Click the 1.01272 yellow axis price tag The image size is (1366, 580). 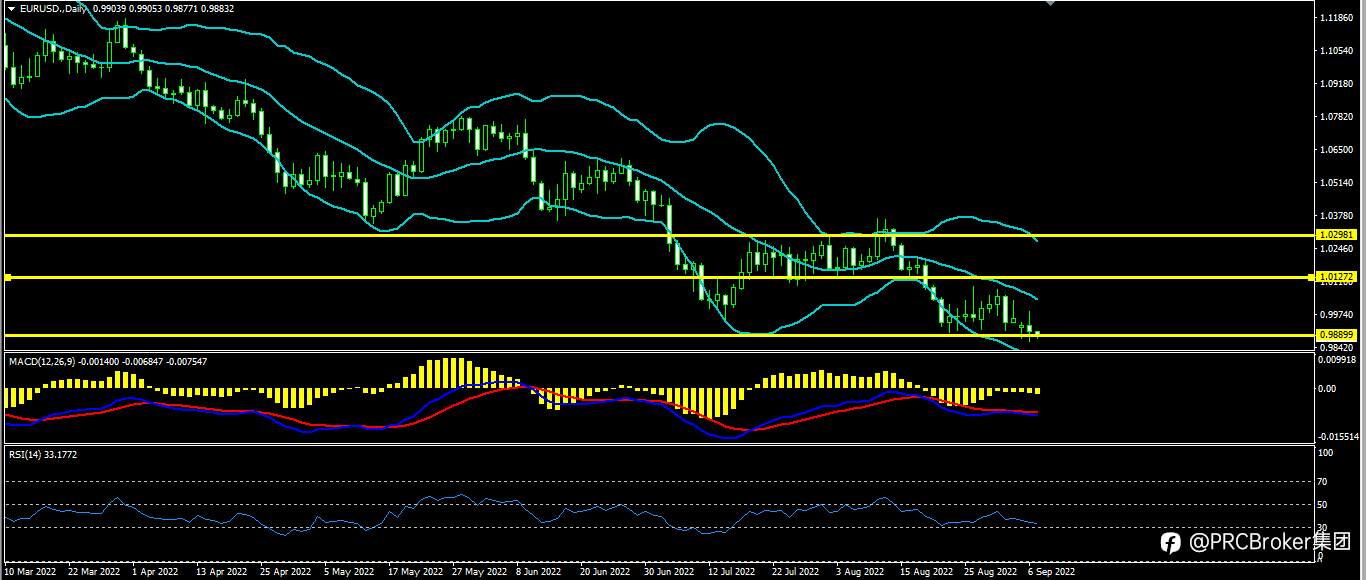tap(1336, 277)
